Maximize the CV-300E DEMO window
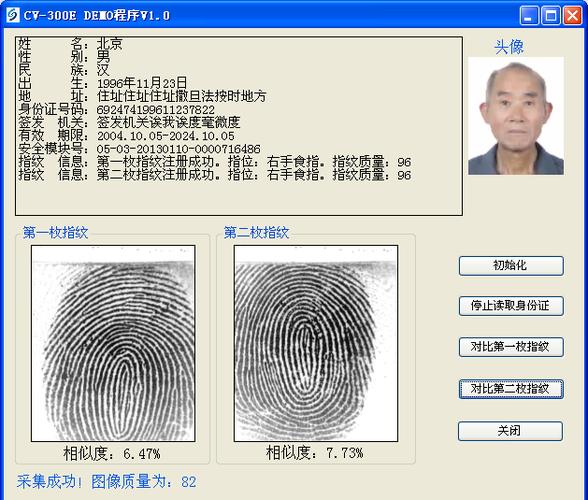The height and width of the screenshot is (500, 588). pos(551,15)
